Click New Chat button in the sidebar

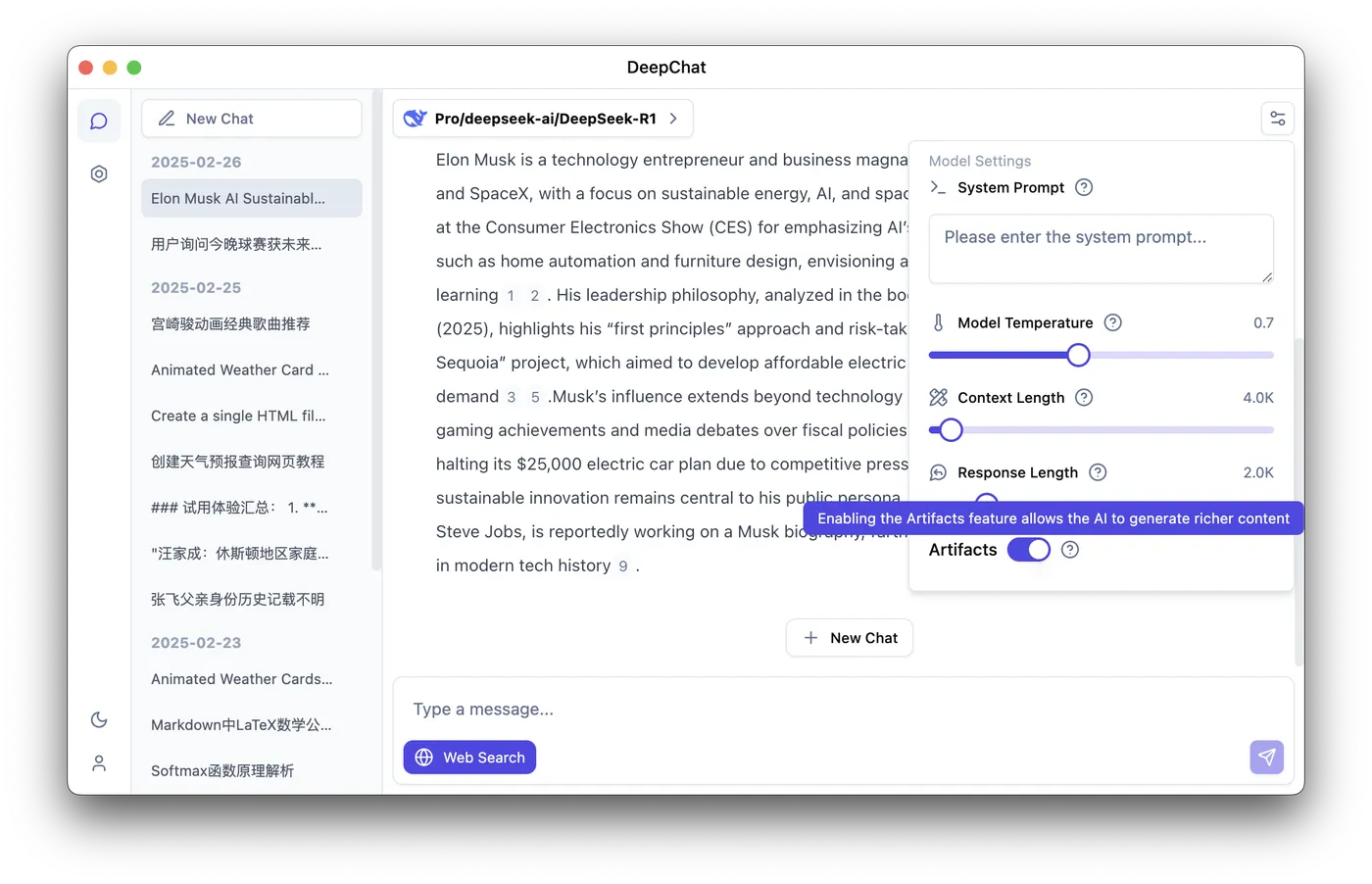tap(252, 119)
